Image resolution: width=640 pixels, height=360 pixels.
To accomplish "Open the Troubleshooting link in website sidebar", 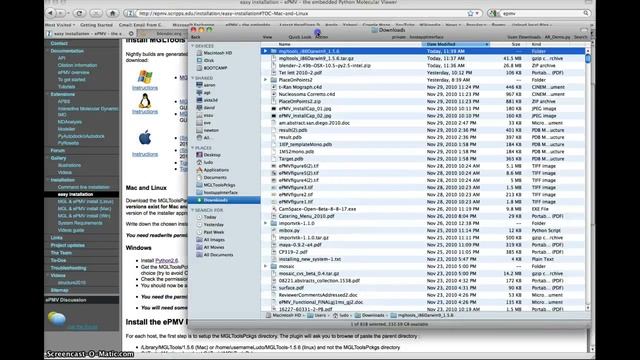I will click(68, 268).
